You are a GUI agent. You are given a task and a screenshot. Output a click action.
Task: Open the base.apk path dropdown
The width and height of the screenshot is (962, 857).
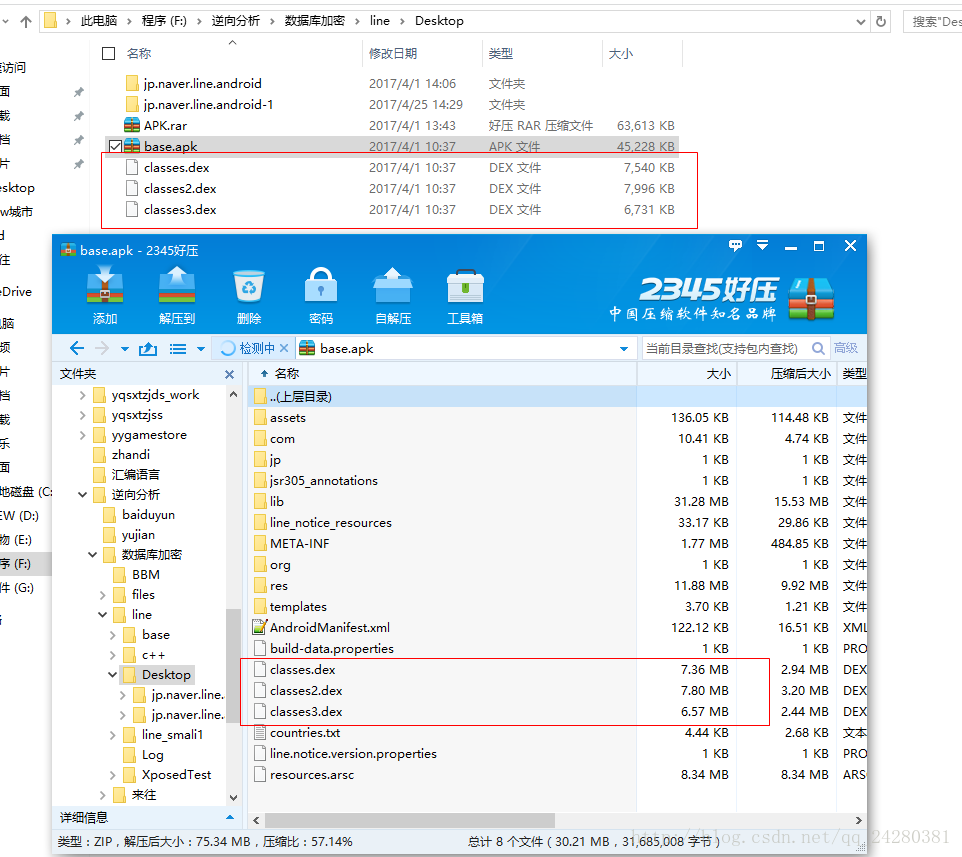tap(624, 348)
